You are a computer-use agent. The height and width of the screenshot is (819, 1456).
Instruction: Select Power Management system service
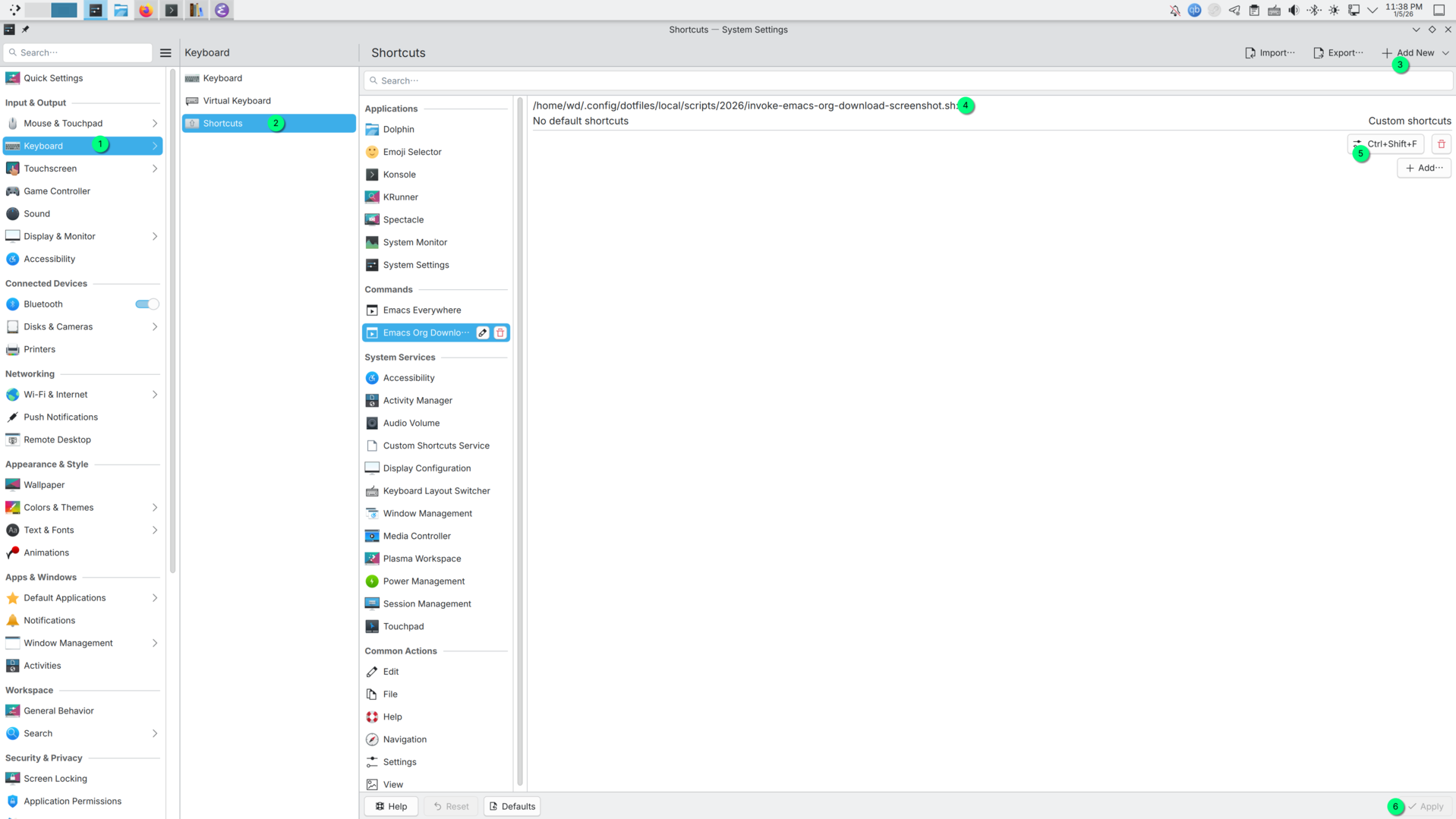click(424, 581)
